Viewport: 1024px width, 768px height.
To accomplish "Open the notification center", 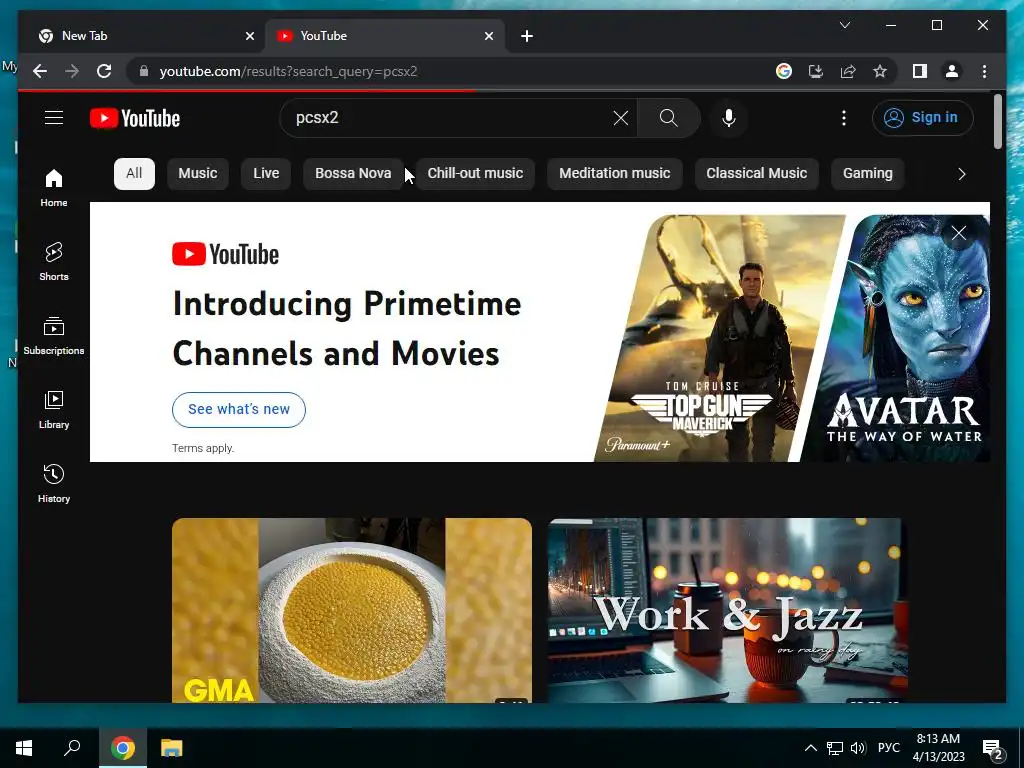I will (x=992, y=748).
